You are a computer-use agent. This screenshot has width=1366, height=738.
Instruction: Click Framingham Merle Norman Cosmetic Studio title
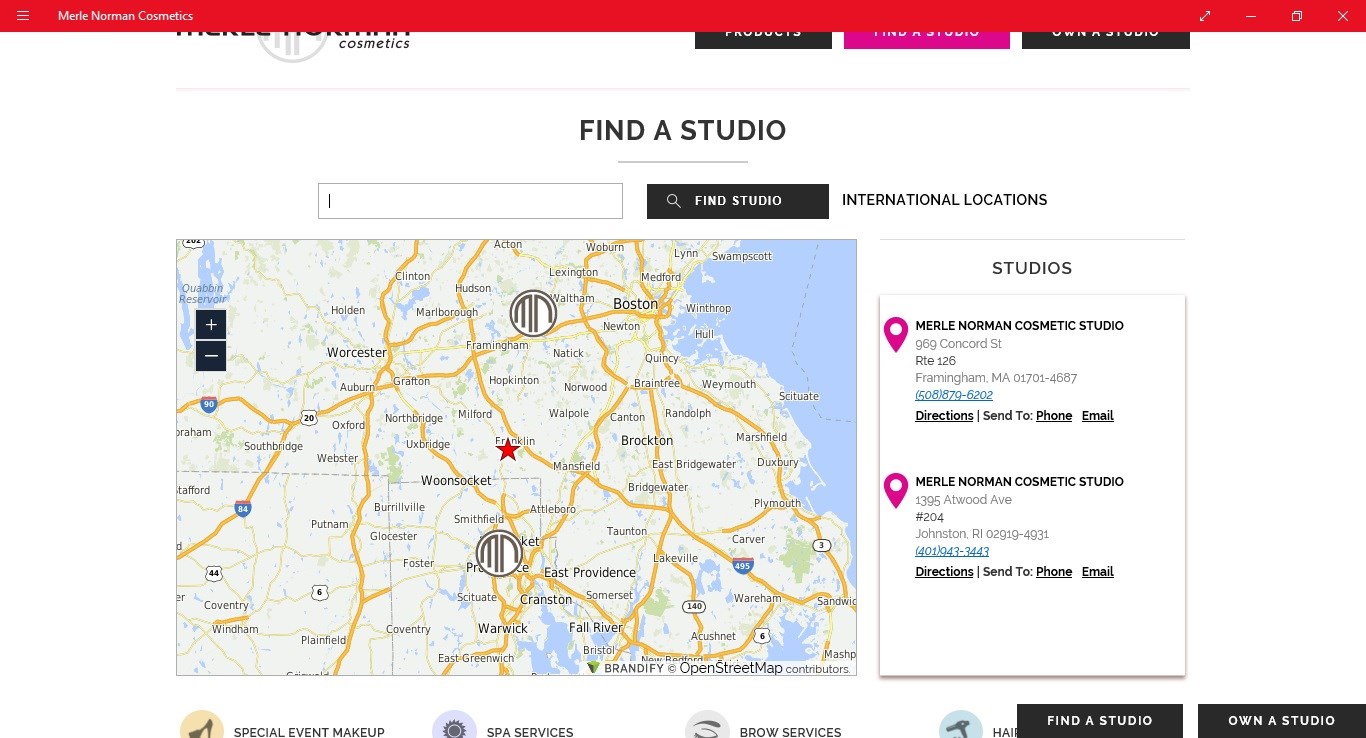pos(1019,326)
